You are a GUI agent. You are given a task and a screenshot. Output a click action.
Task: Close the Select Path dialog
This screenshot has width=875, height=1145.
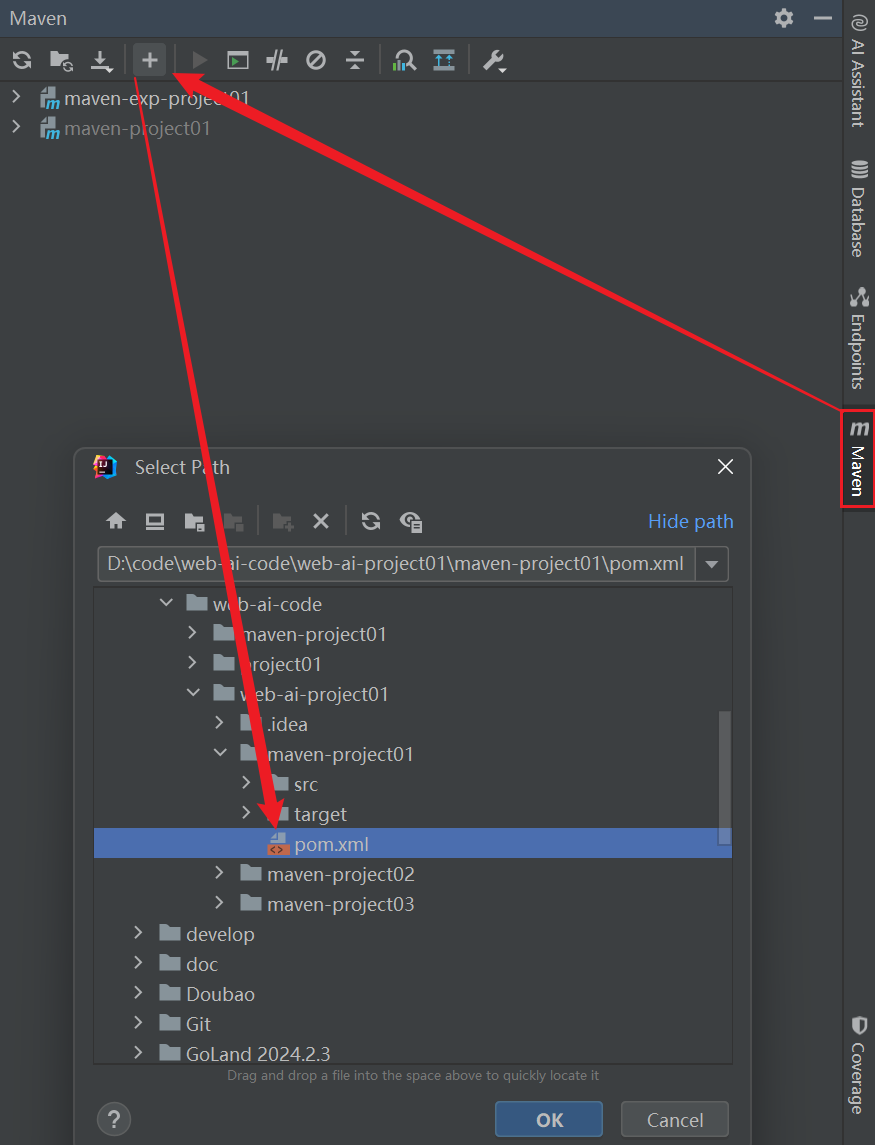(725, 467)
